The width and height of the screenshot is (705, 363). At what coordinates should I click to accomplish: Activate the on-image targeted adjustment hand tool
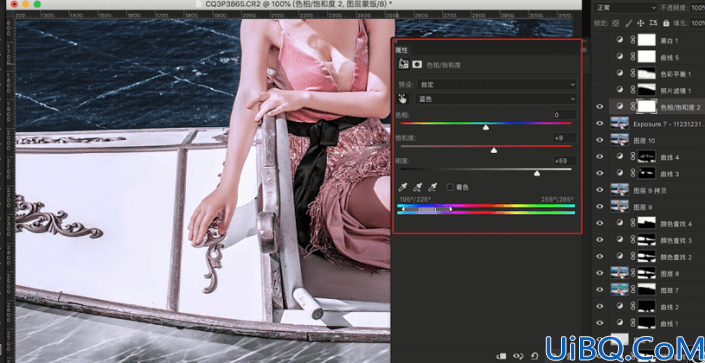click(x=402, y=99)
